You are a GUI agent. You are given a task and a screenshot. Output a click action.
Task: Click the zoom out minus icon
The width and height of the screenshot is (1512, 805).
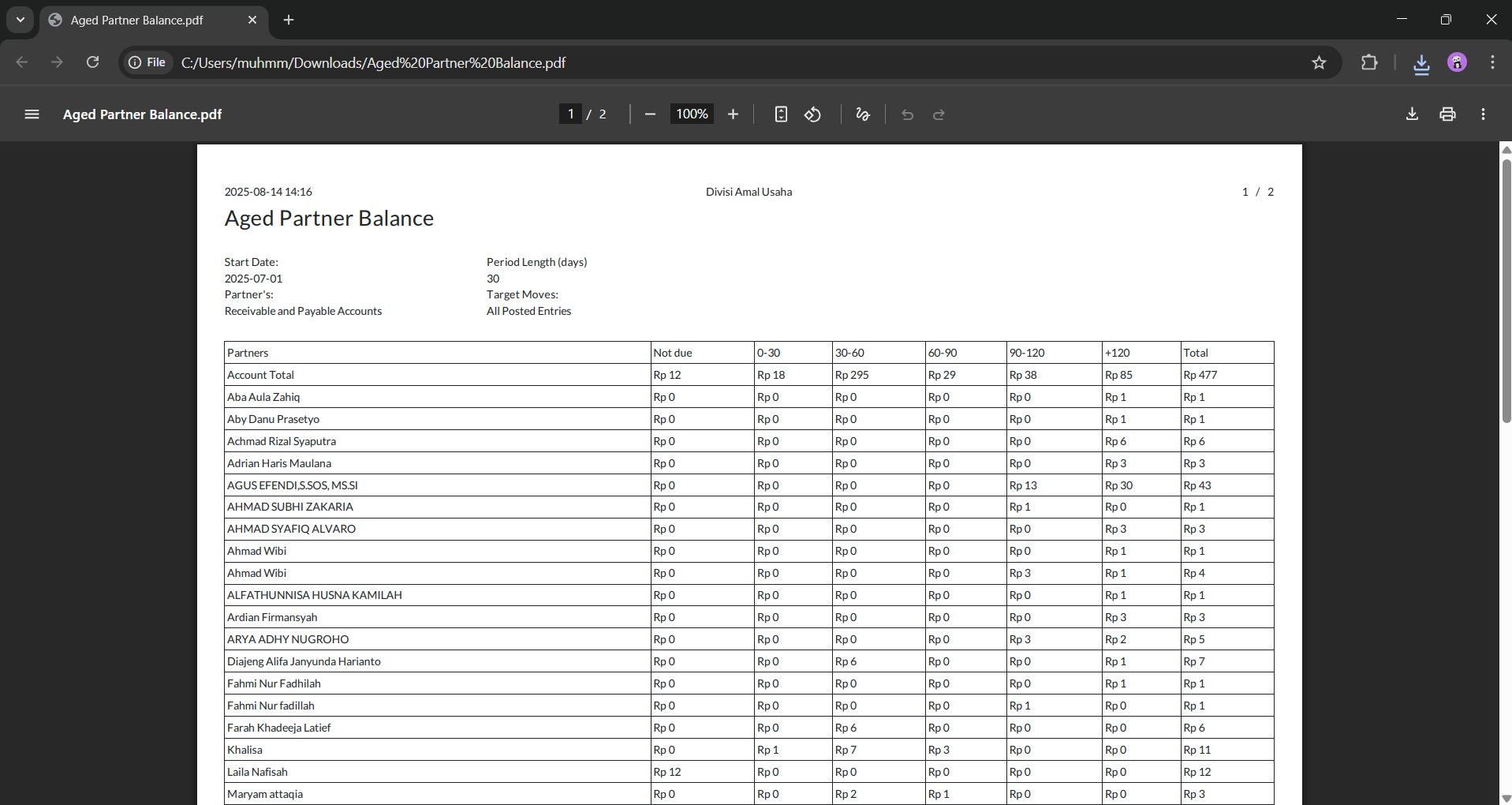tap(650, 114)
